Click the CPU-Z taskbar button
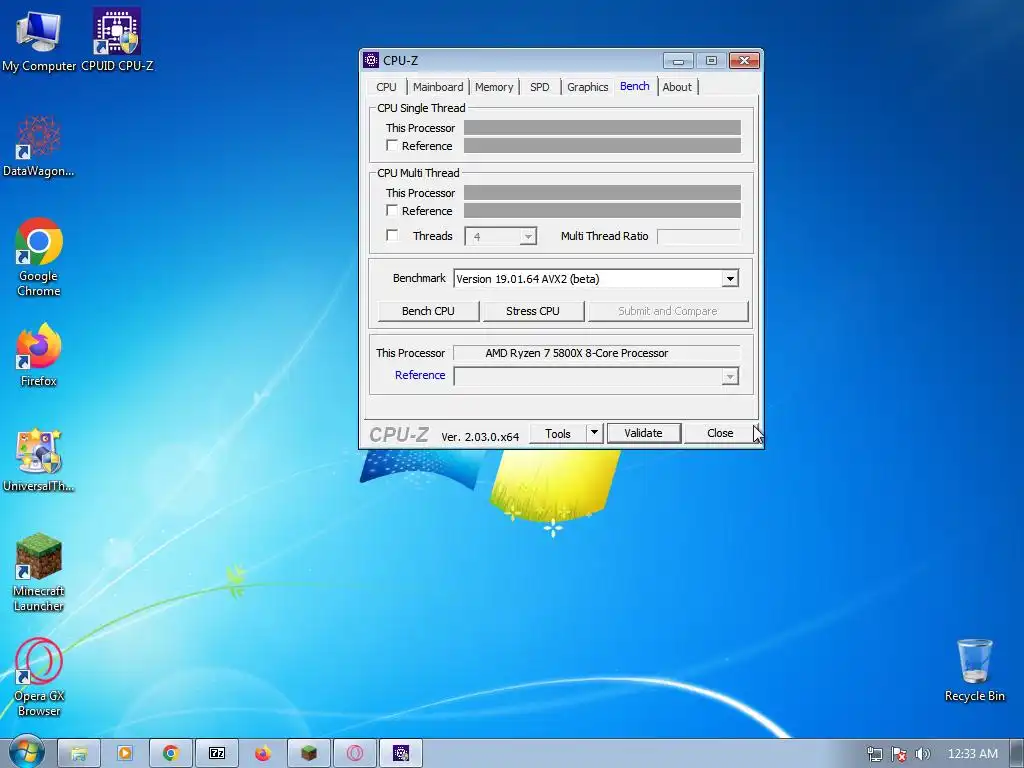The width and height of the screenshot is (1024, 768). (401, 754)
